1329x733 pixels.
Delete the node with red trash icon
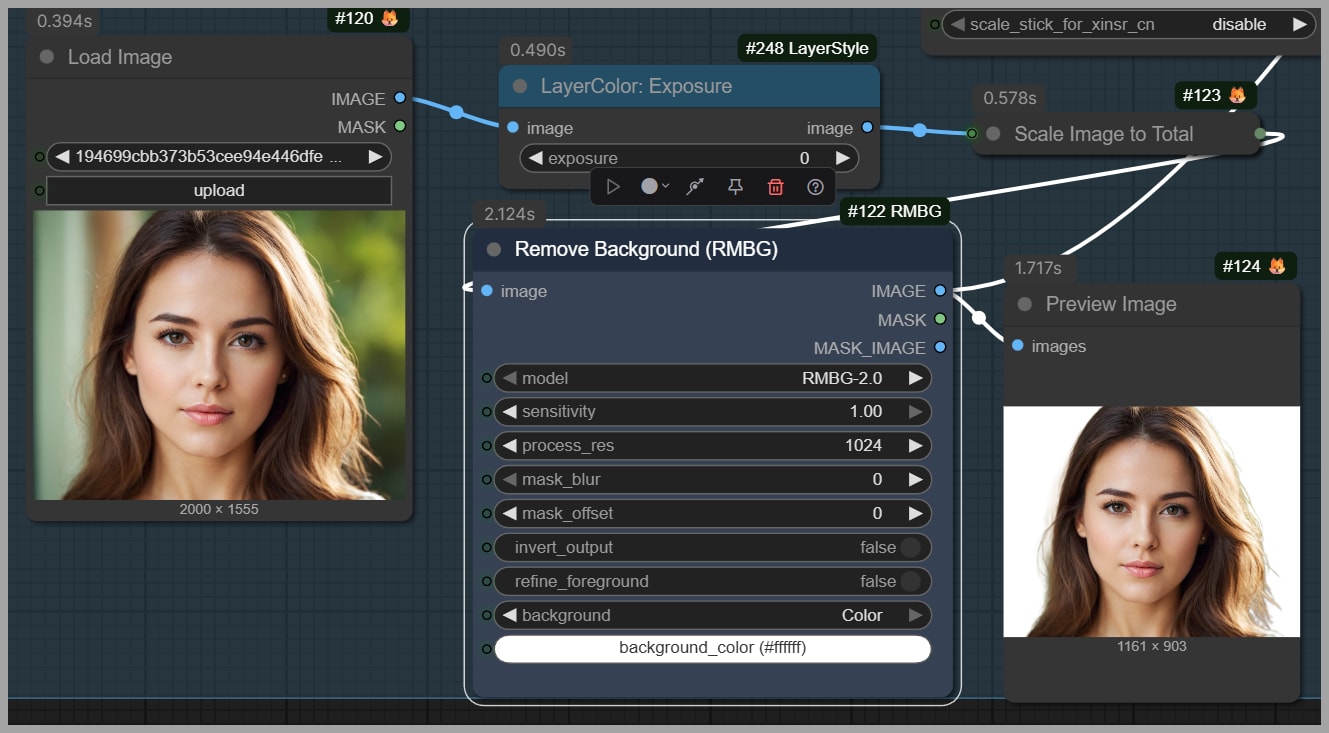[775, 186]
